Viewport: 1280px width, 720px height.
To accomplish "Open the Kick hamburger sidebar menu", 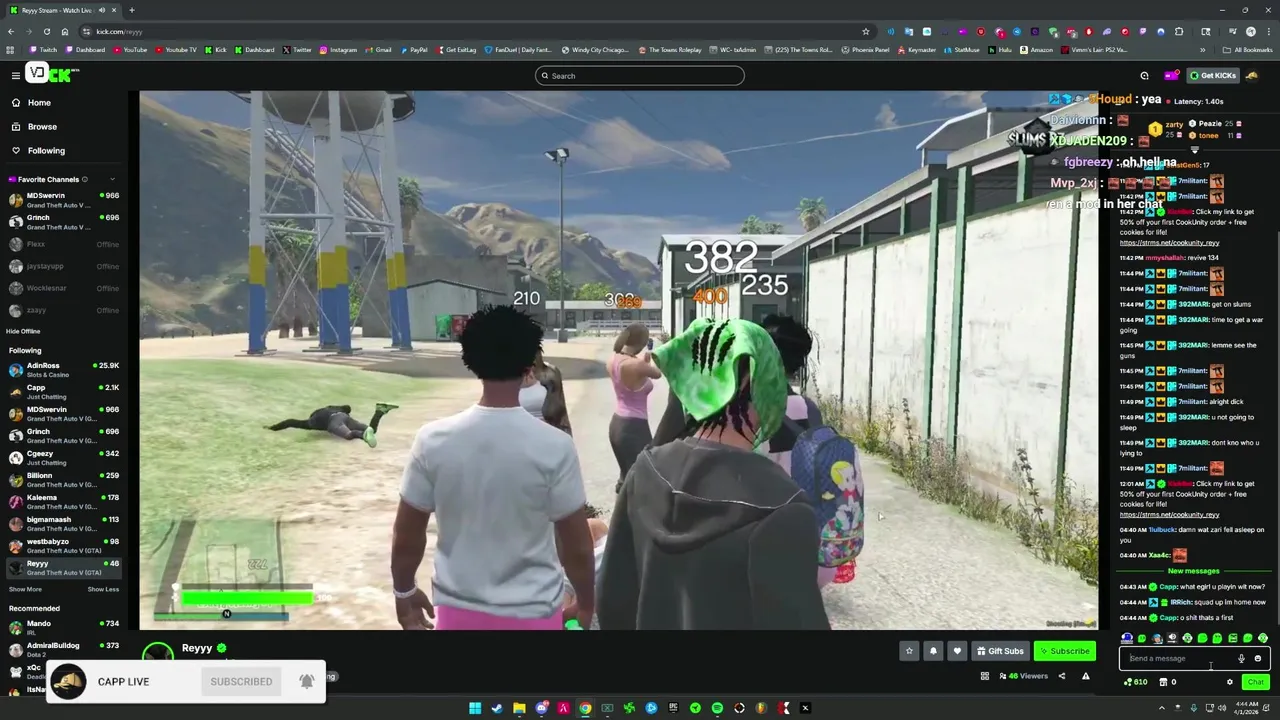I will 16,75.
